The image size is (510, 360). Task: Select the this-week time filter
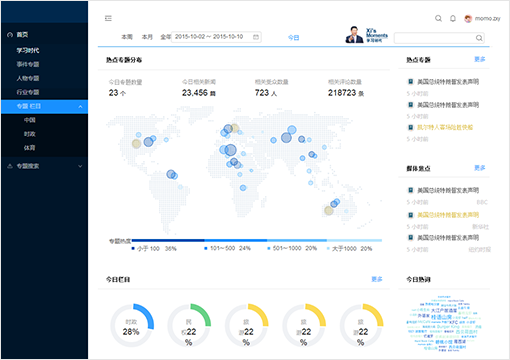pyautogui.click(x=127, y=37)
